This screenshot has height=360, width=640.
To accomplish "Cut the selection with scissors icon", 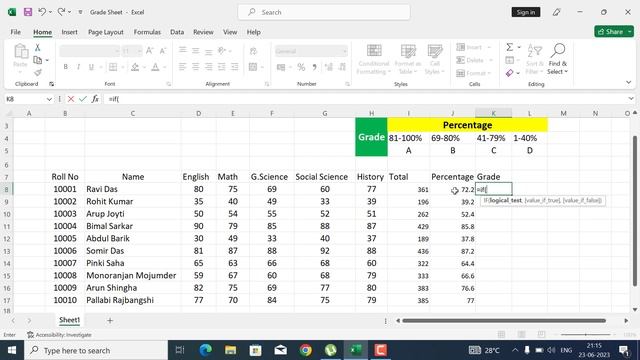I will pos(38,48).
